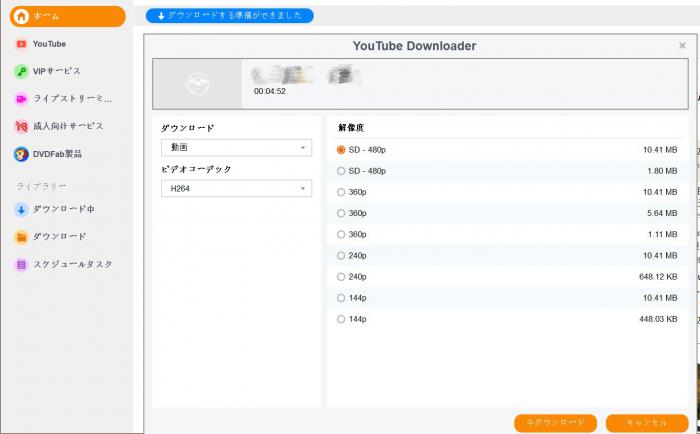This screenshot has width=700, height=434.
Task: Open DVDFab製品 logo item in sidebar
Action: coord(21,154)
